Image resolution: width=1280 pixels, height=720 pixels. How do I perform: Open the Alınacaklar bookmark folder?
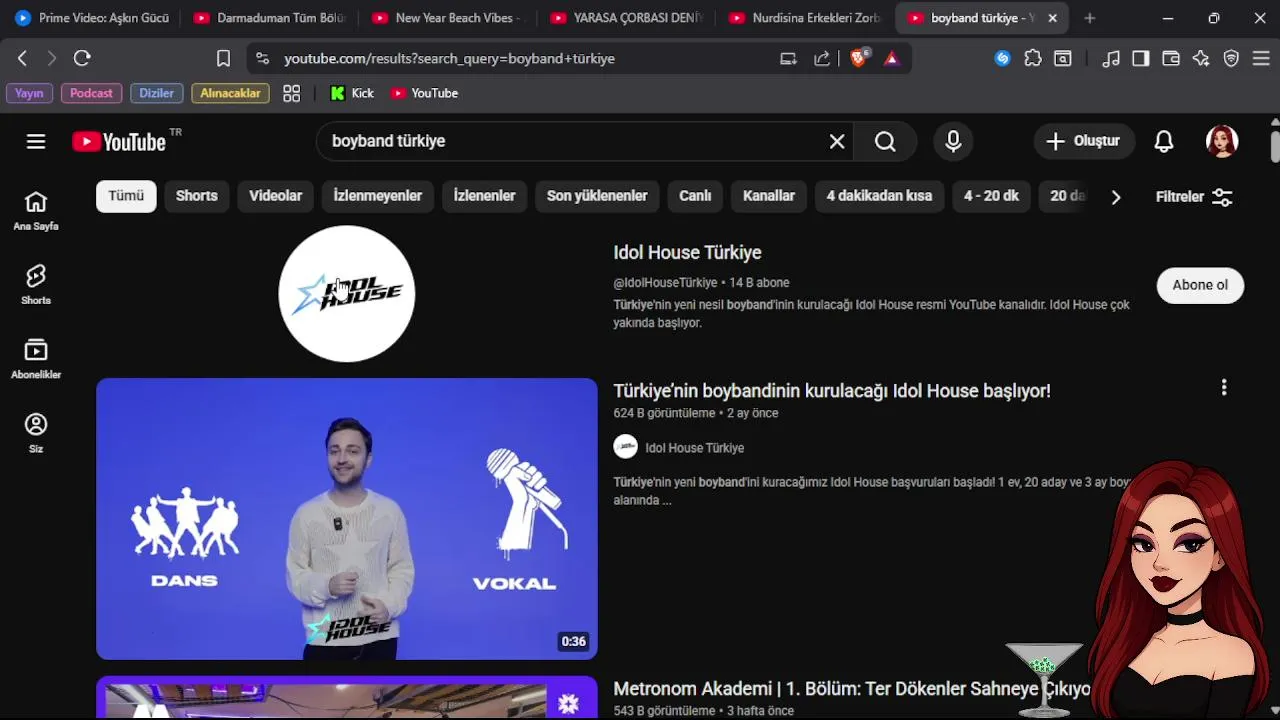(230, 93)
